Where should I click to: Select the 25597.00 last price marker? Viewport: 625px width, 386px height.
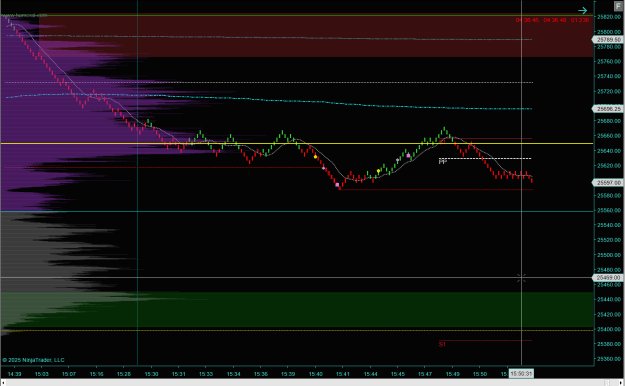608,182
